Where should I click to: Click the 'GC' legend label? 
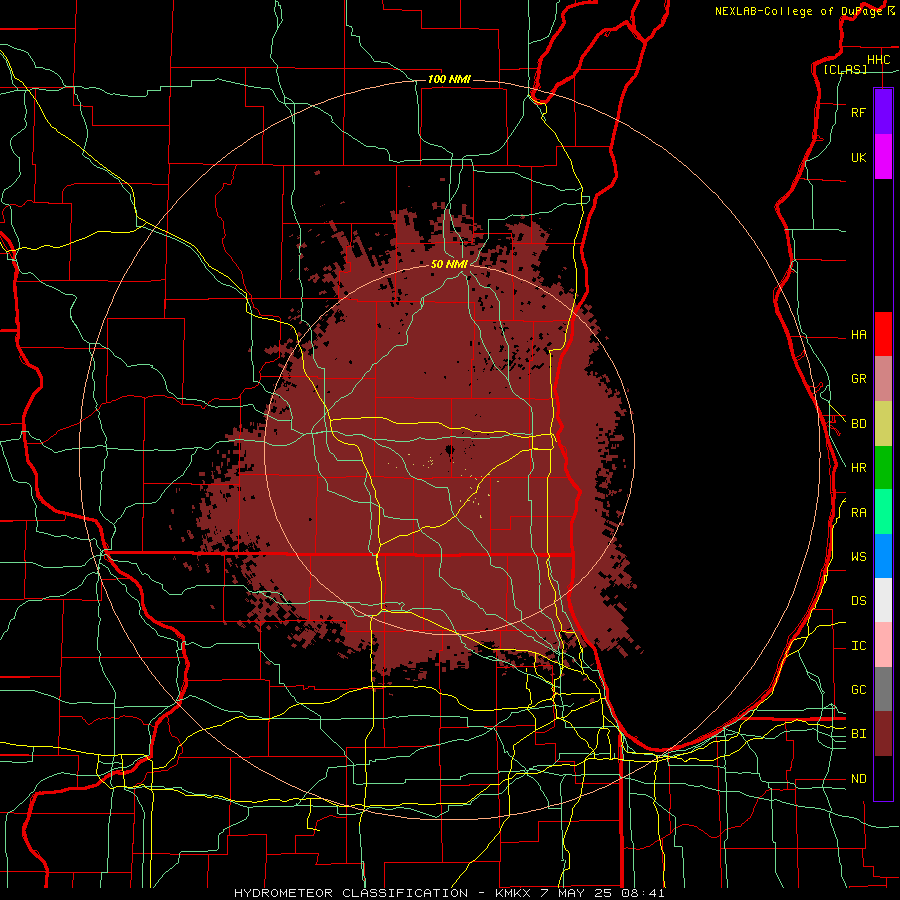tap(859, 690)
